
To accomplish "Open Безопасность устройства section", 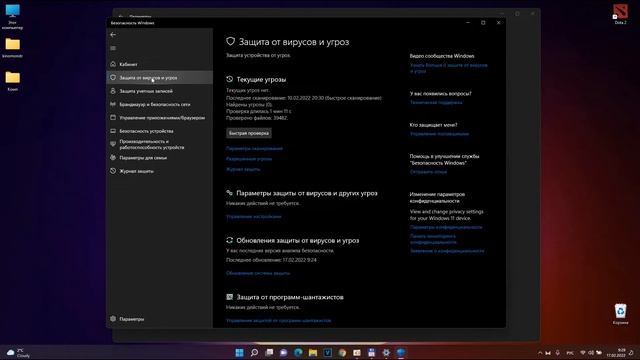I will tap(160, 131).
